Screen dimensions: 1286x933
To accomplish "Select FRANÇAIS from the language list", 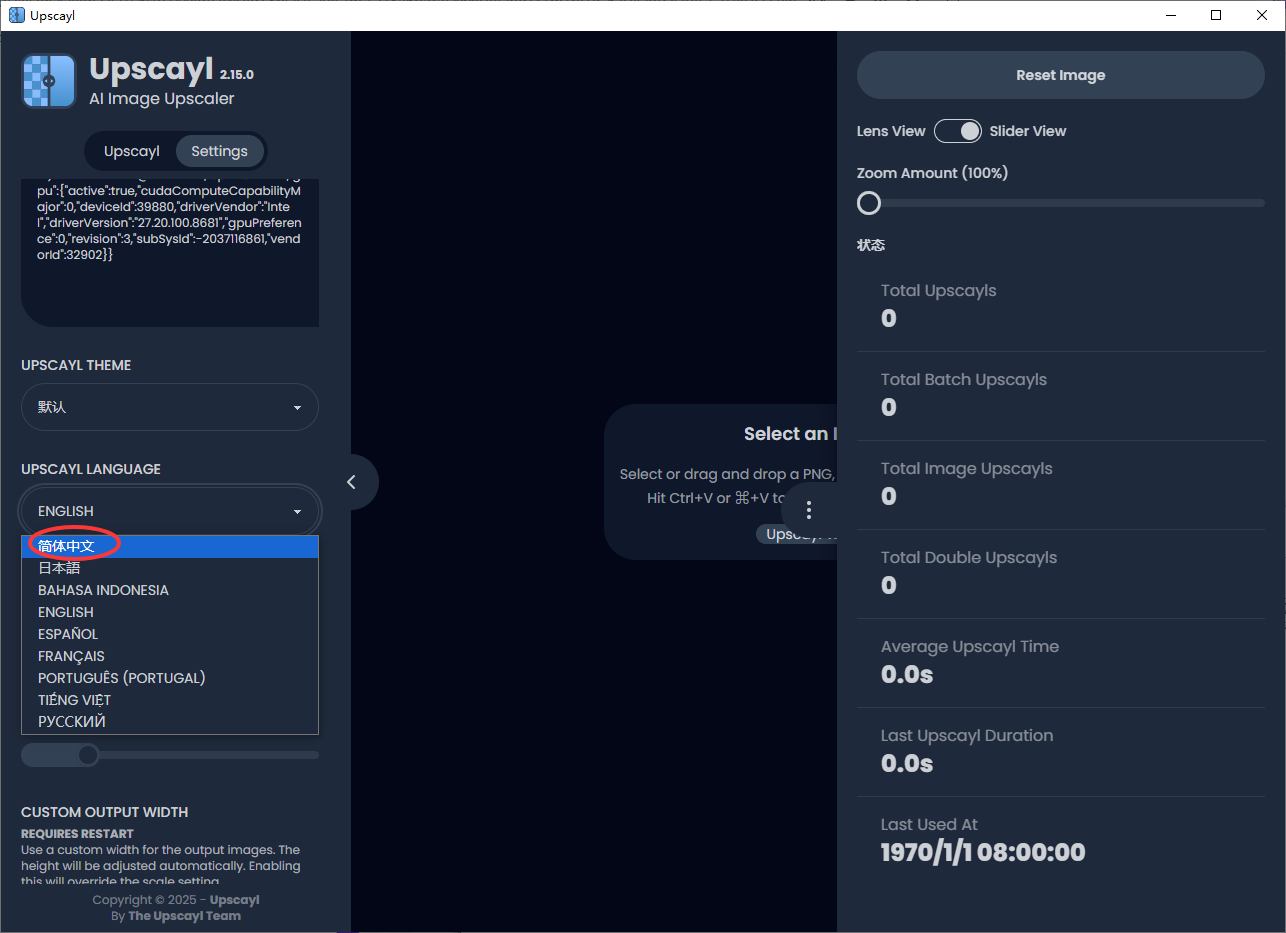I will (x=170, y=656).
